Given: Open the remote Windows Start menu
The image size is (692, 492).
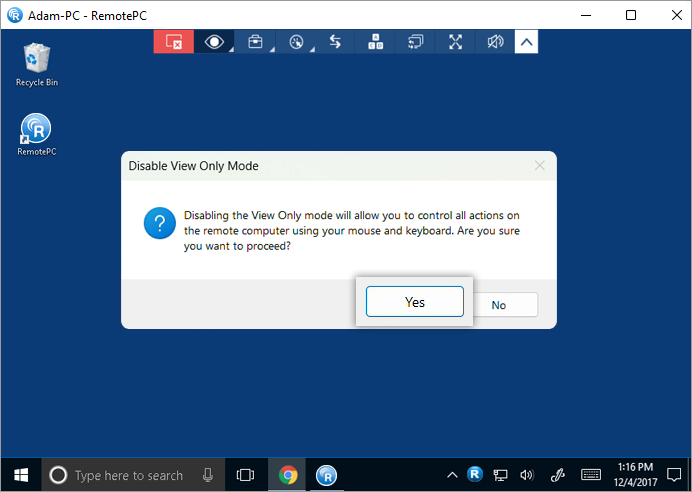Looking at the screenshot, I should tap(20, 475).
